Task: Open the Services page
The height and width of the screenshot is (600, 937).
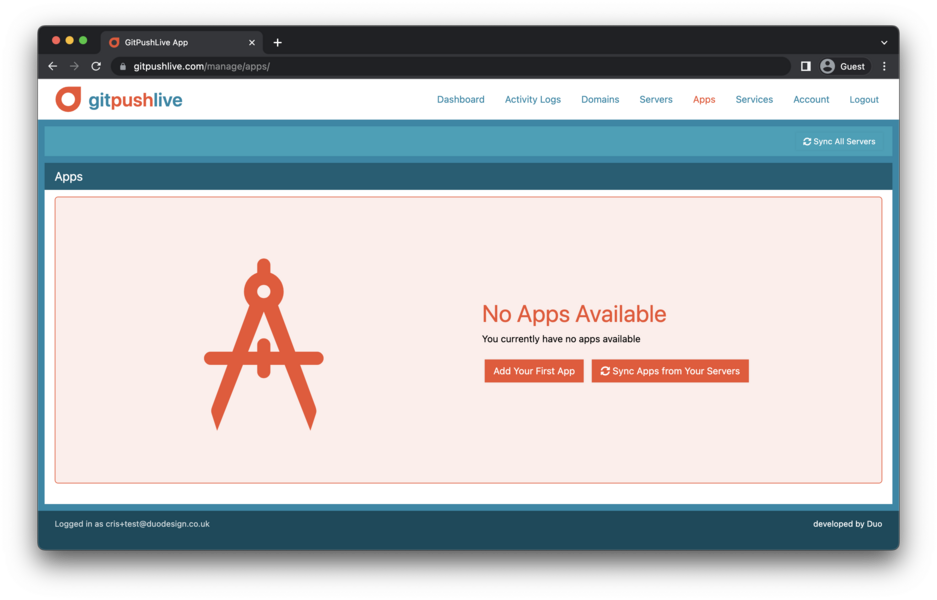Action: pos(754,100)
